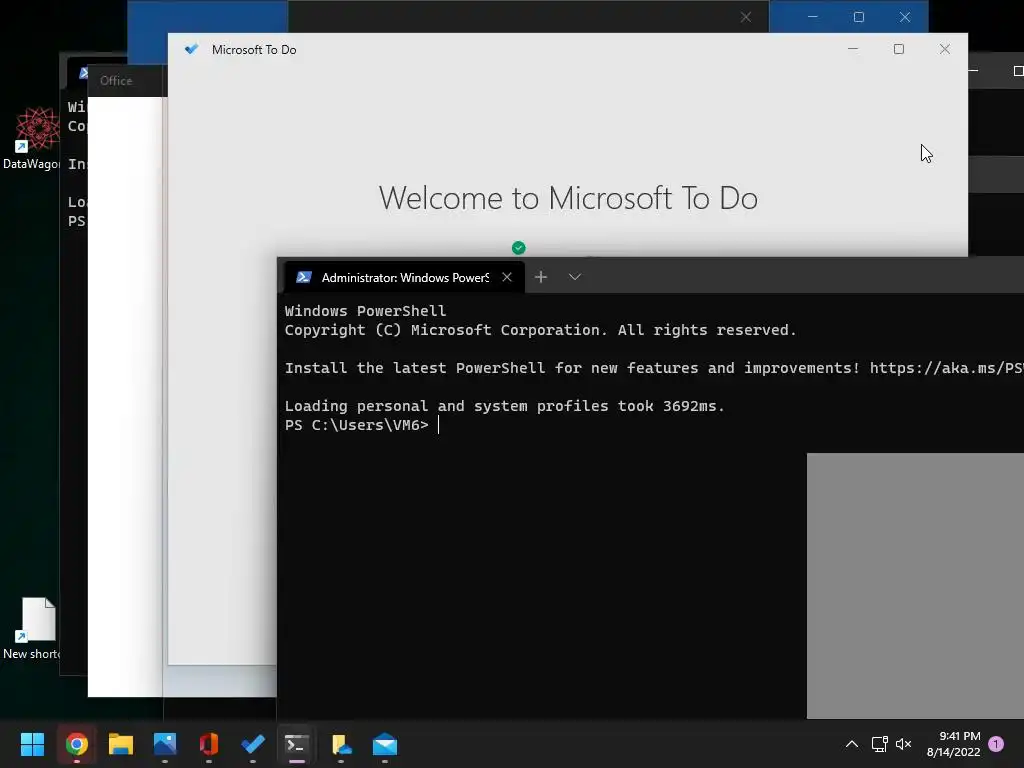Click the Microsoft To Do title bar logo

pyautogui.click(x=191, y=49)
